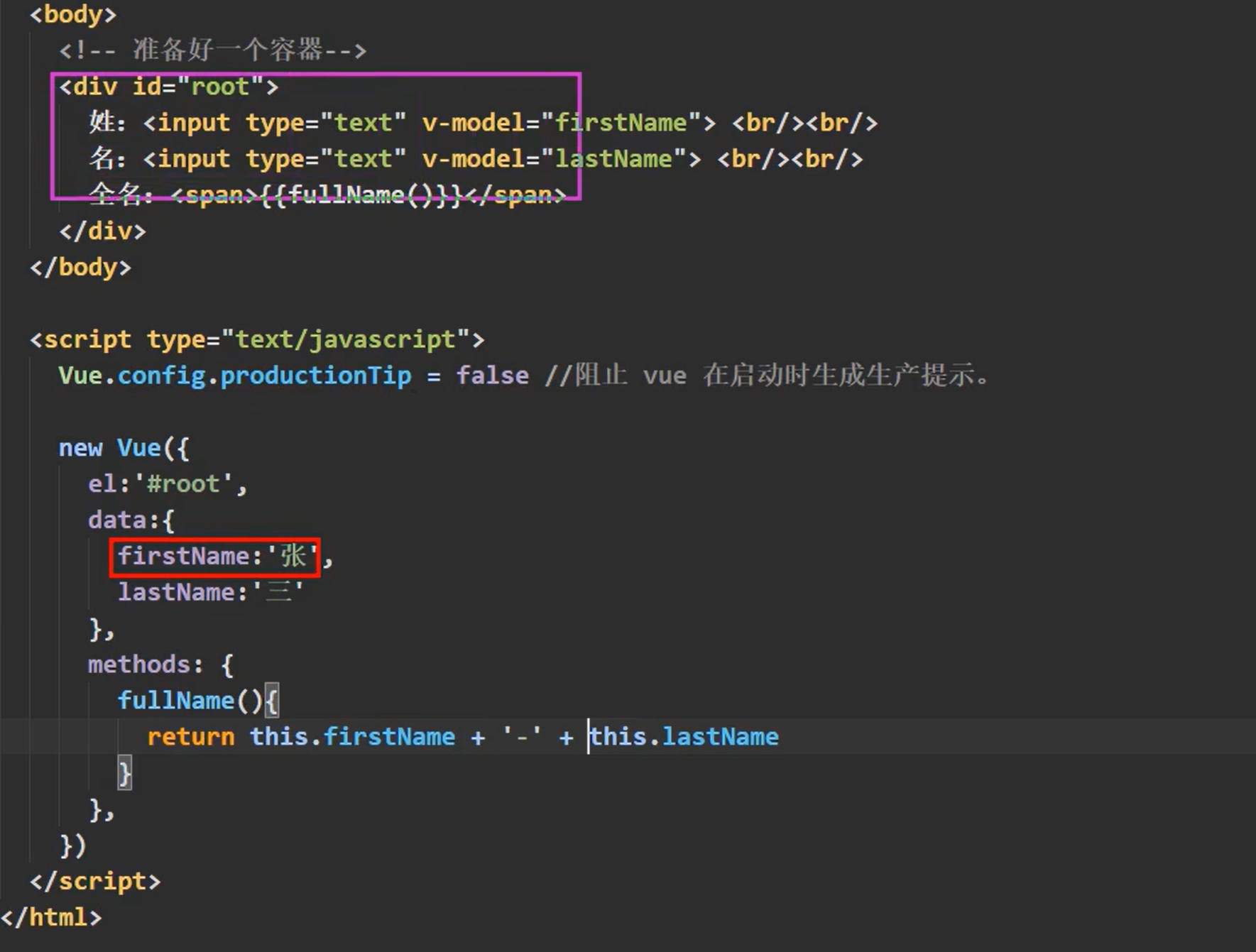1256x952 pixels.
Task: Click firstName:'张' property
Action: click(x=217, y=557)
